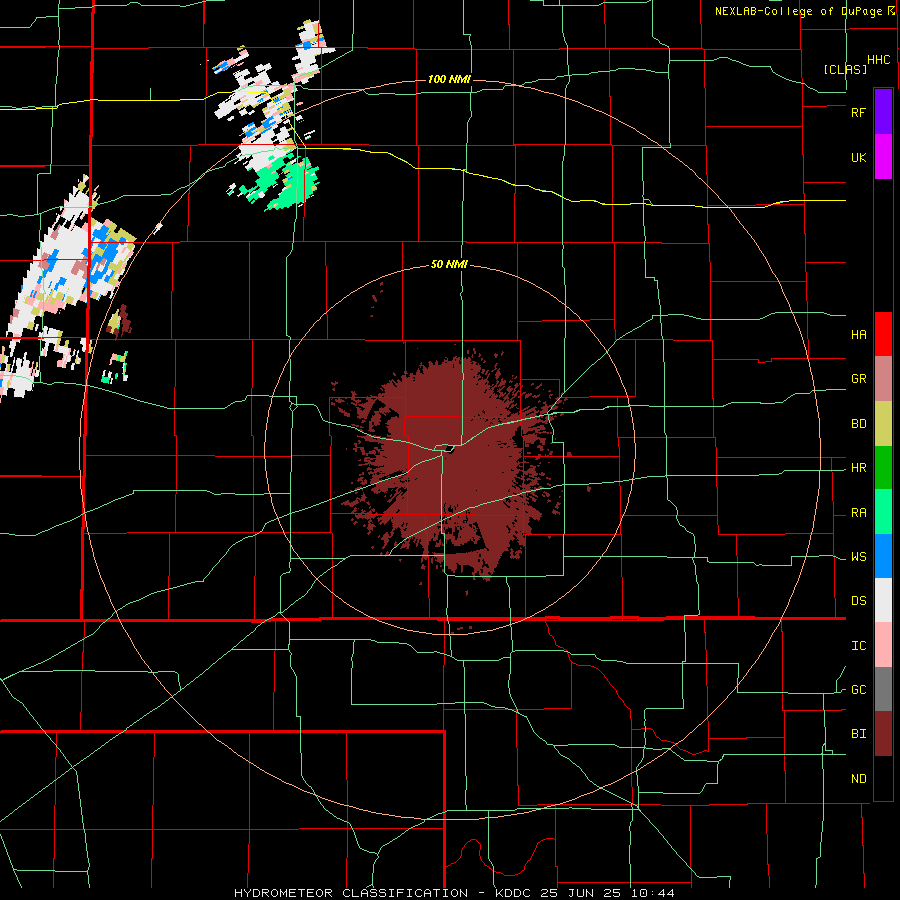The image size is (900, 900).
Task: Click the RF legend label
Action: [x=858, y=113]
